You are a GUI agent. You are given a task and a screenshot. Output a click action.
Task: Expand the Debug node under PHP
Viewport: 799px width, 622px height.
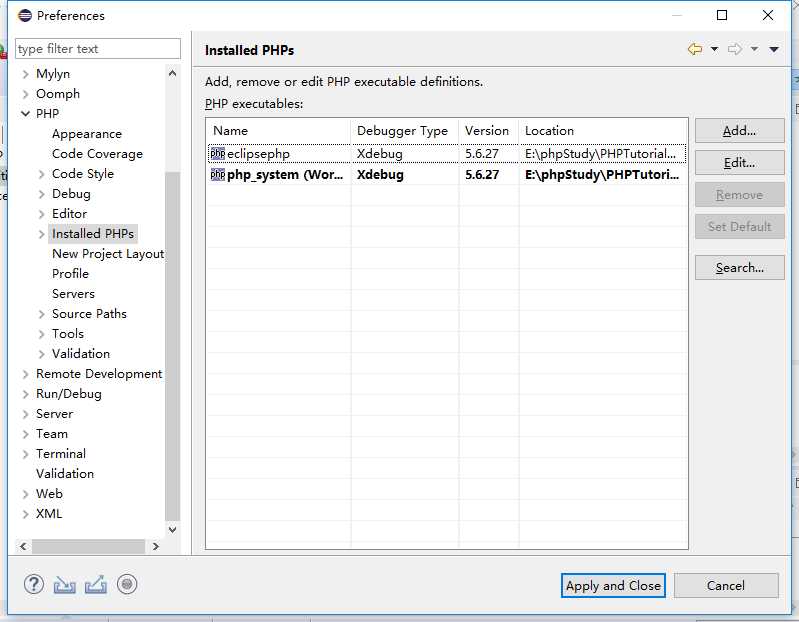tap(42, 194)
